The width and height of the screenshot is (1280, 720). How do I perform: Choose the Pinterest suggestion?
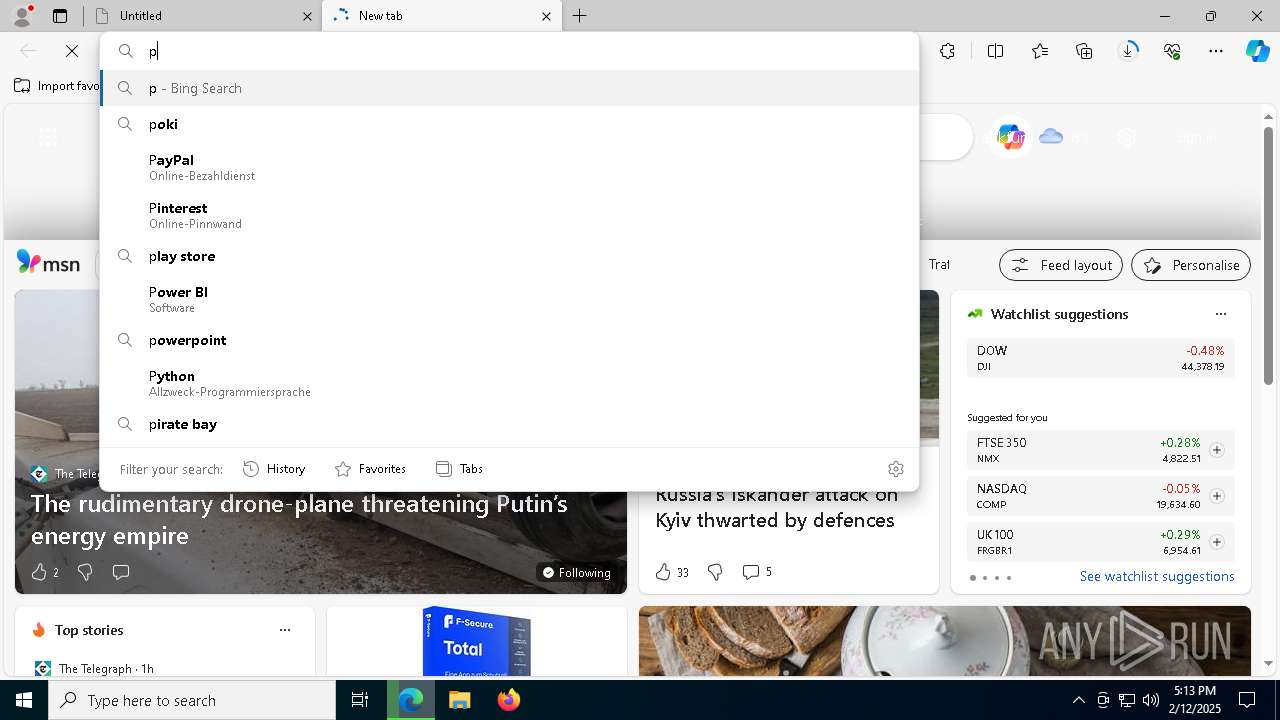[509, 215]
